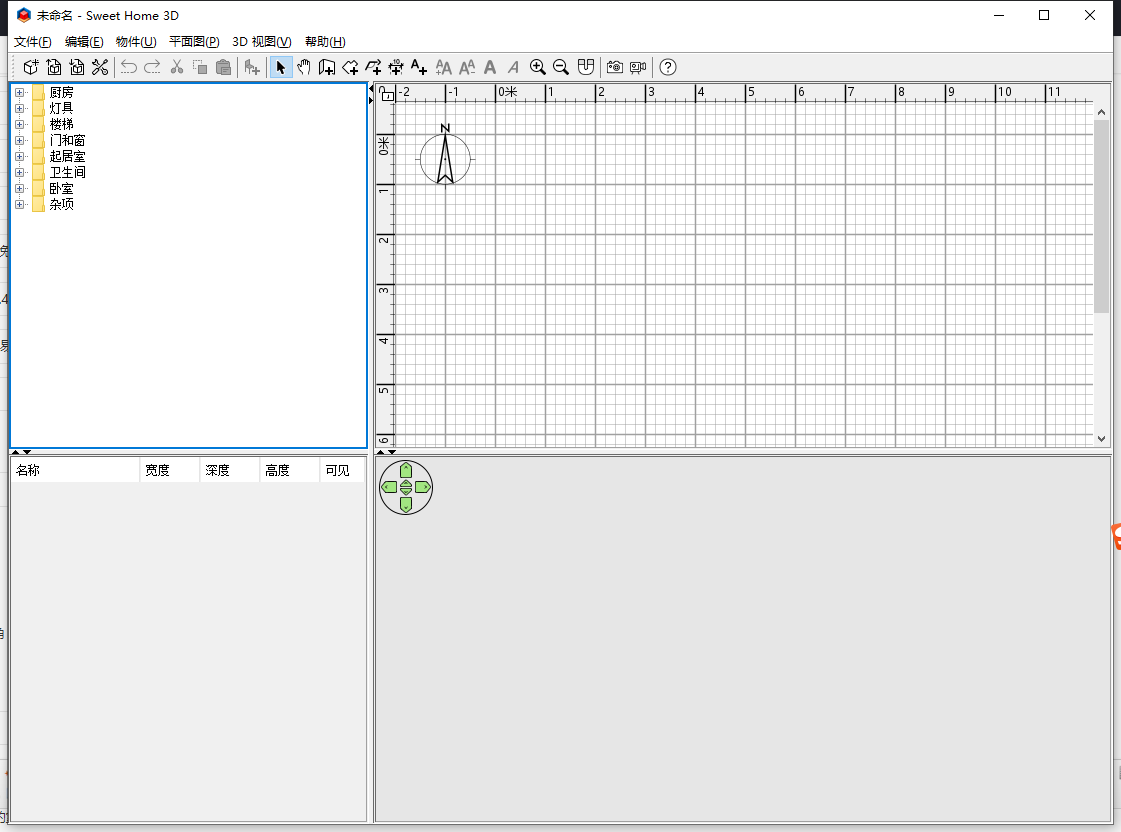
Task: Open the 帮助(H) menu
Action: click(x=325, y=41)
